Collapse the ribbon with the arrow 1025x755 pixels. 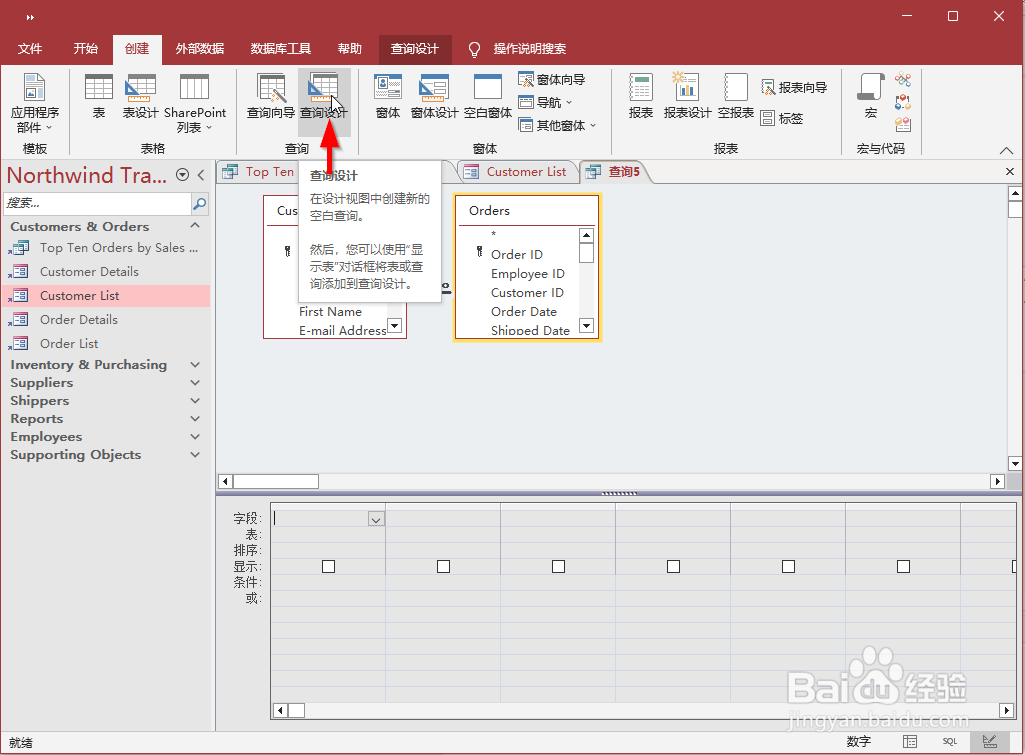(x=1006, y=150)
